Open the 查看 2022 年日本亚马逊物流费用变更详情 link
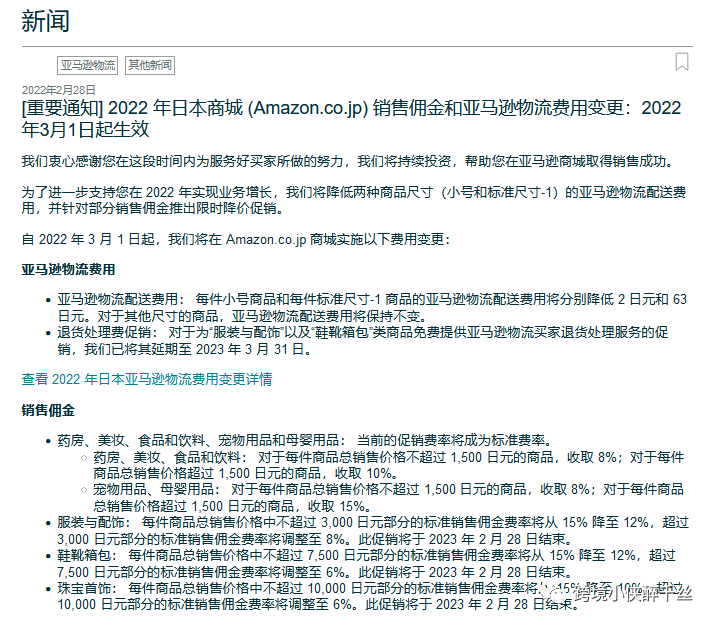715x625 pixels. tap(147, 380)
